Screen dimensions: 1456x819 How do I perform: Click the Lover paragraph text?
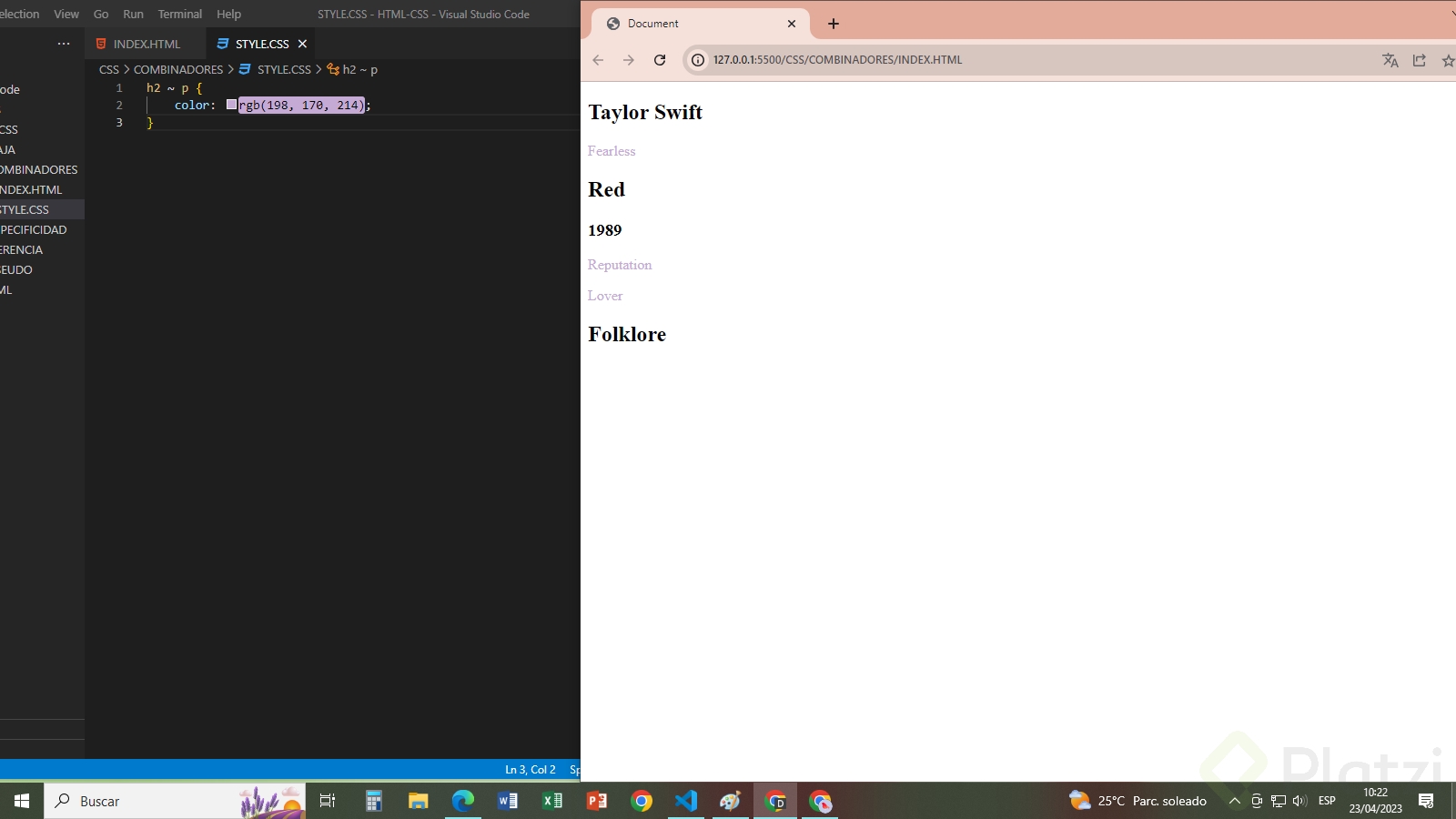coord(605,296)
